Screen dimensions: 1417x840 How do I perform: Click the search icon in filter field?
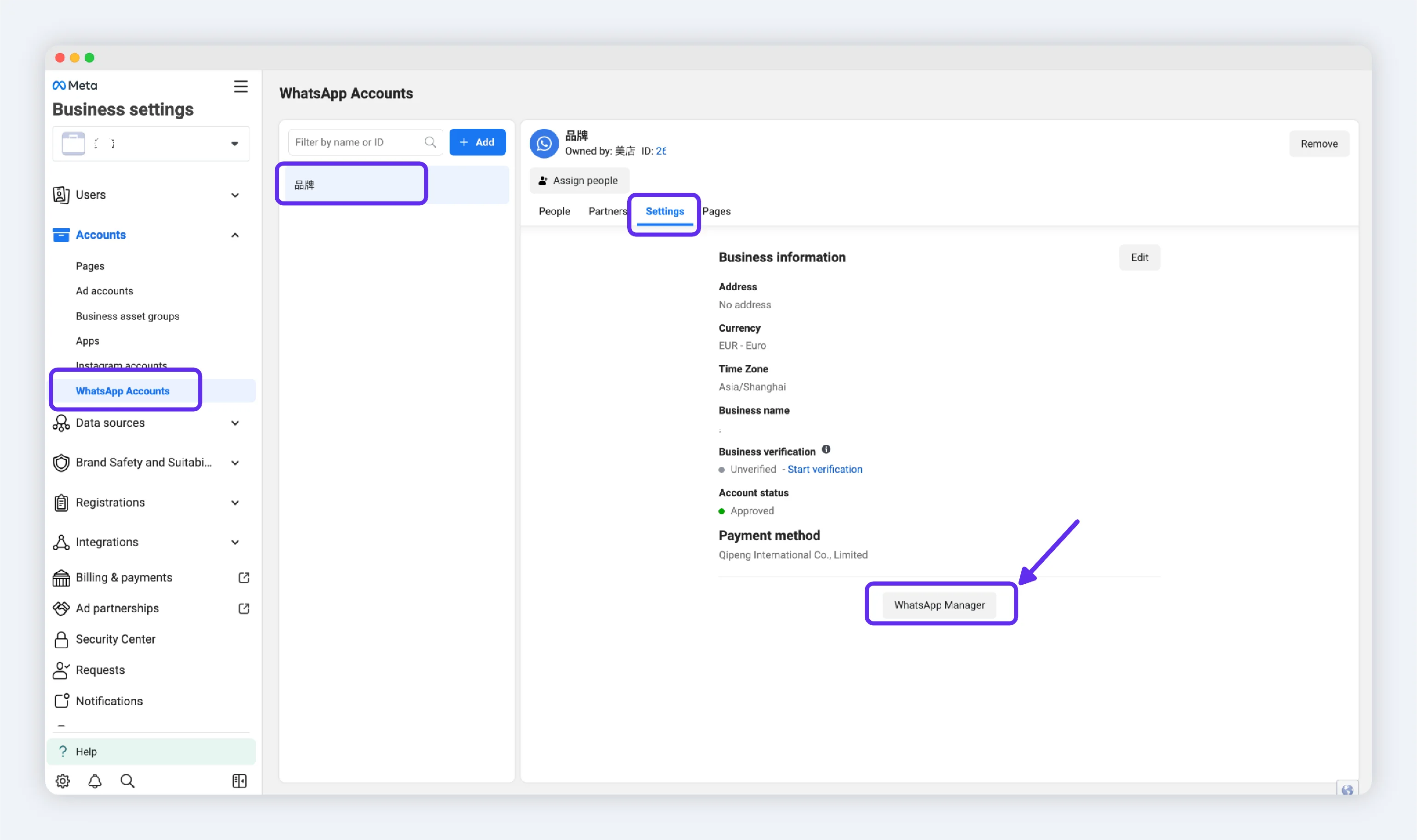[x=430, y=142]
